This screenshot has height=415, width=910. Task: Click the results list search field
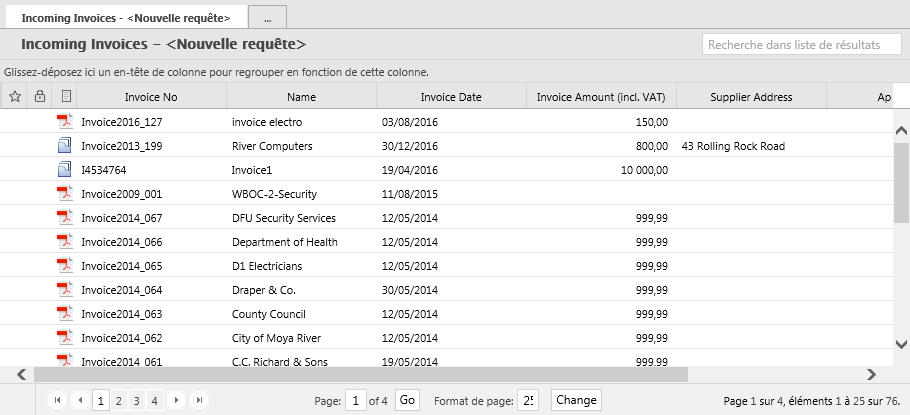(802, 45)
